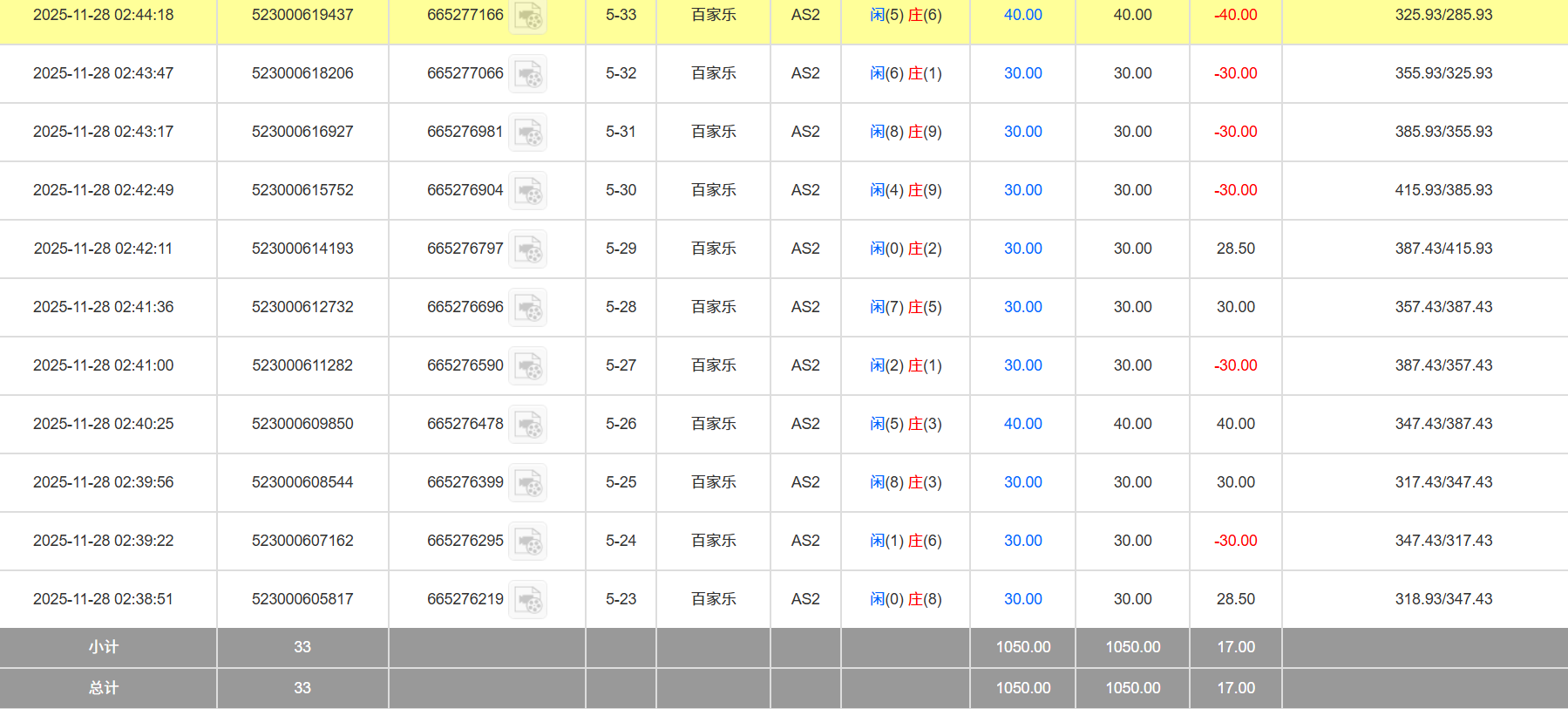Click the film icon beside 665276904
Viewport: 1568px width, 709px height.
tap(528, 191)
